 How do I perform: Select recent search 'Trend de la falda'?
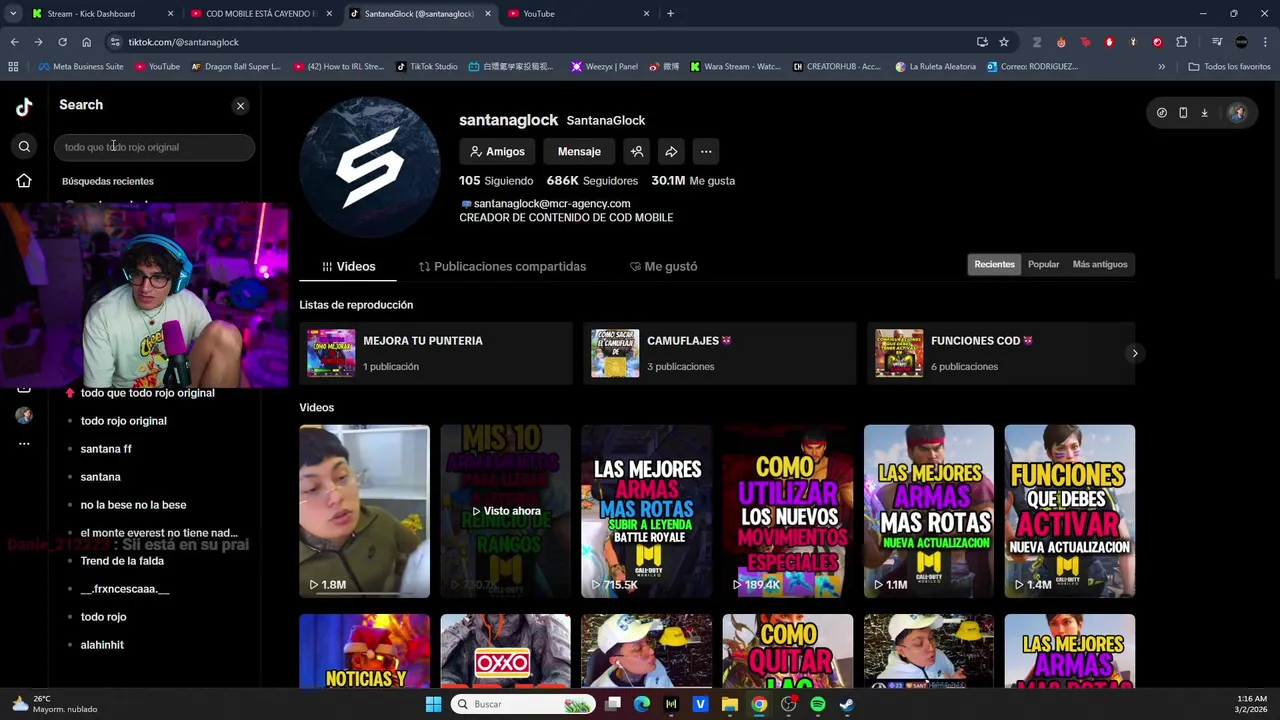(122, 561)
